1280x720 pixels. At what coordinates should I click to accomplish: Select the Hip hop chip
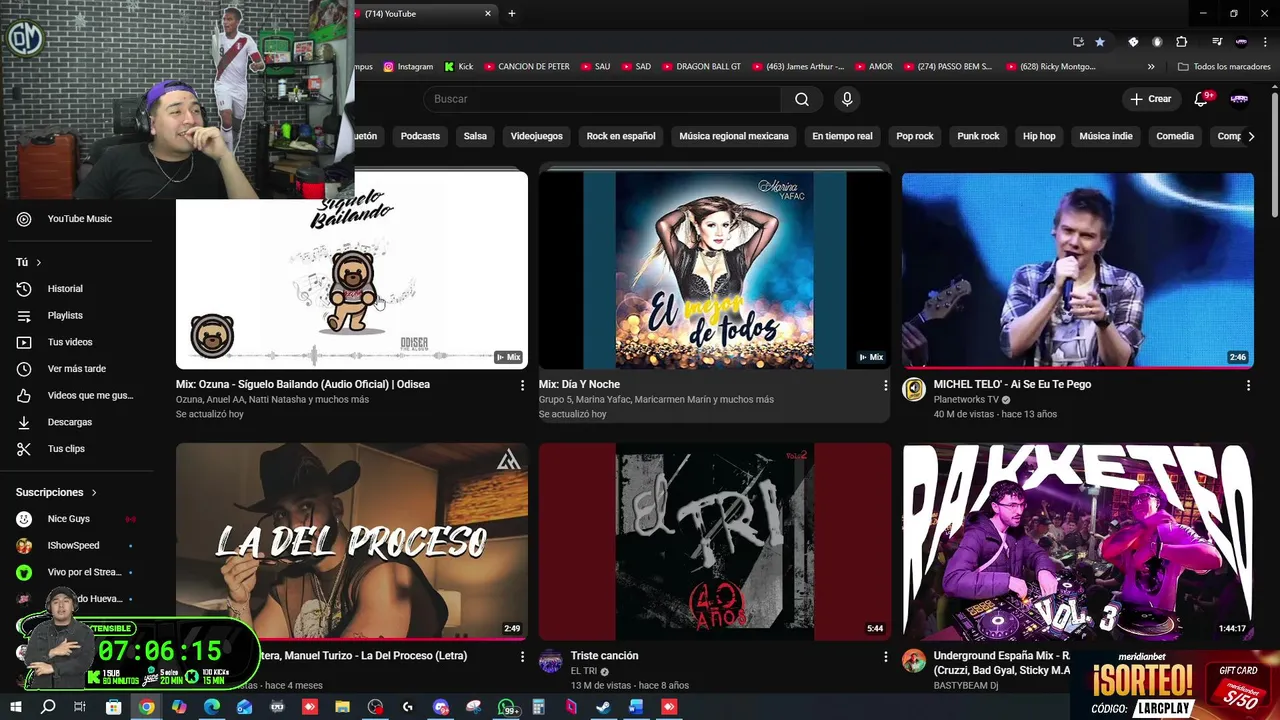pos(1039,136)
